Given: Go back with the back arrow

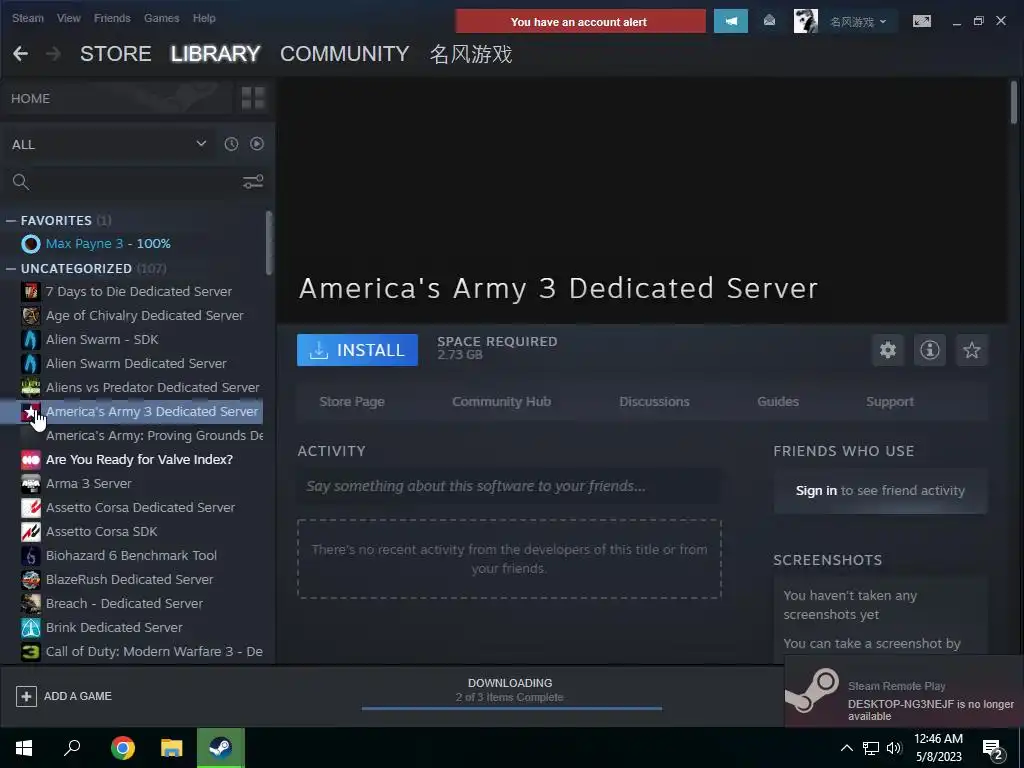Looking at the screenshot, I should point(20,54).
